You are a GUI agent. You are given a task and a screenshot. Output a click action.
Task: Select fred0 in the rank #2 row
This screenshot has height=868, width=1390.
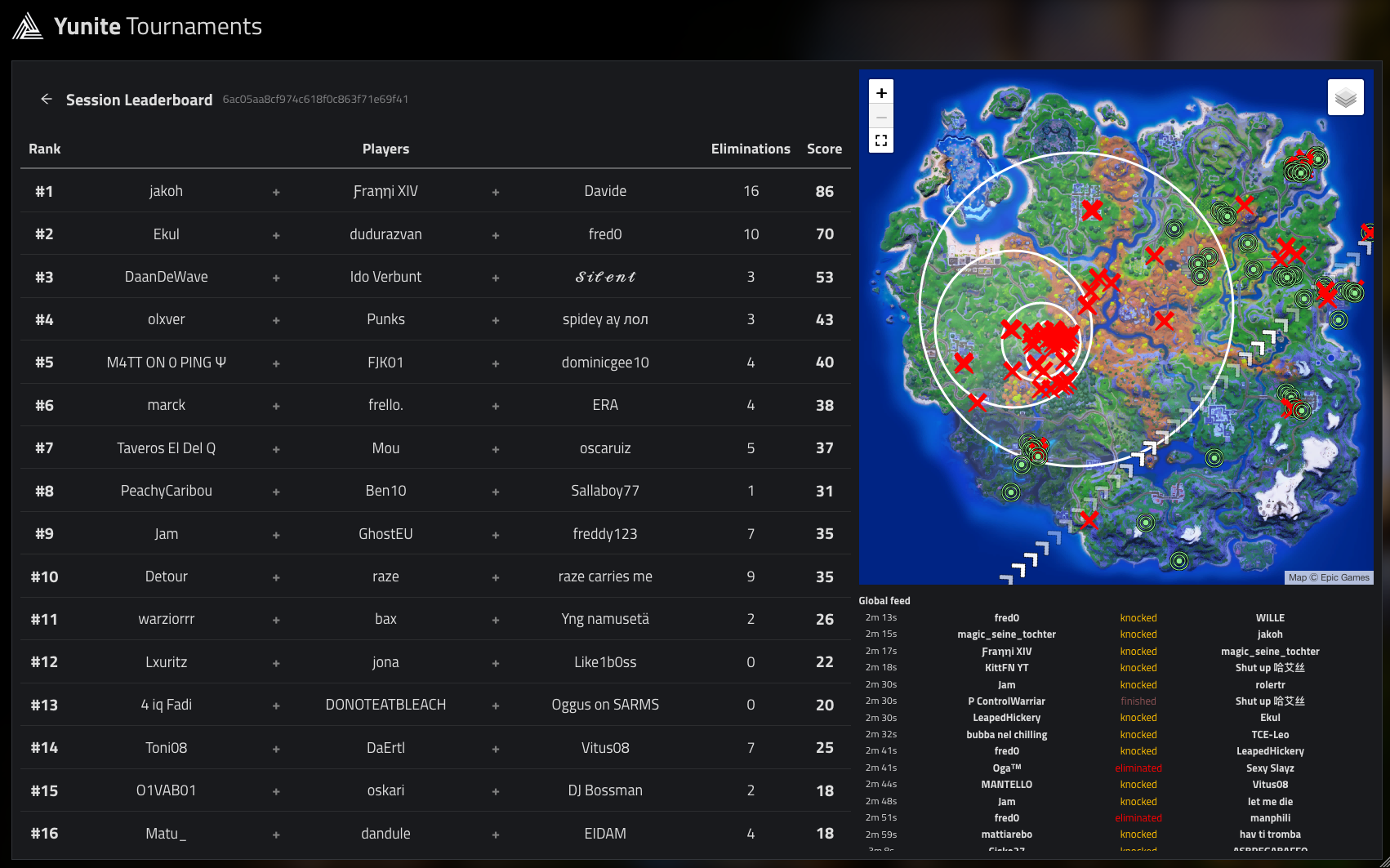(x=605, y=234)
